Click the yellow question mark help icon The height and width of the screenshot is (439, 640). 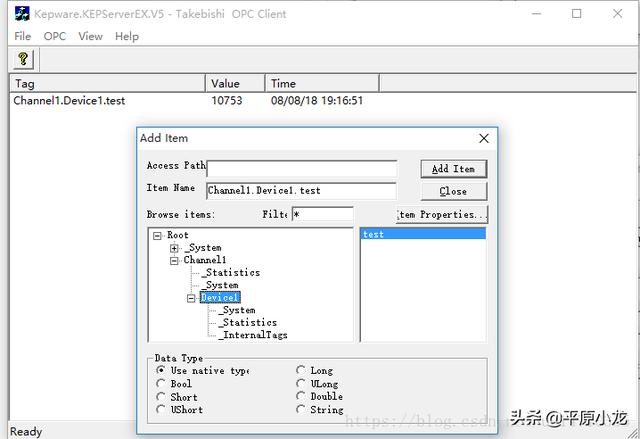[x=23, y=59]
